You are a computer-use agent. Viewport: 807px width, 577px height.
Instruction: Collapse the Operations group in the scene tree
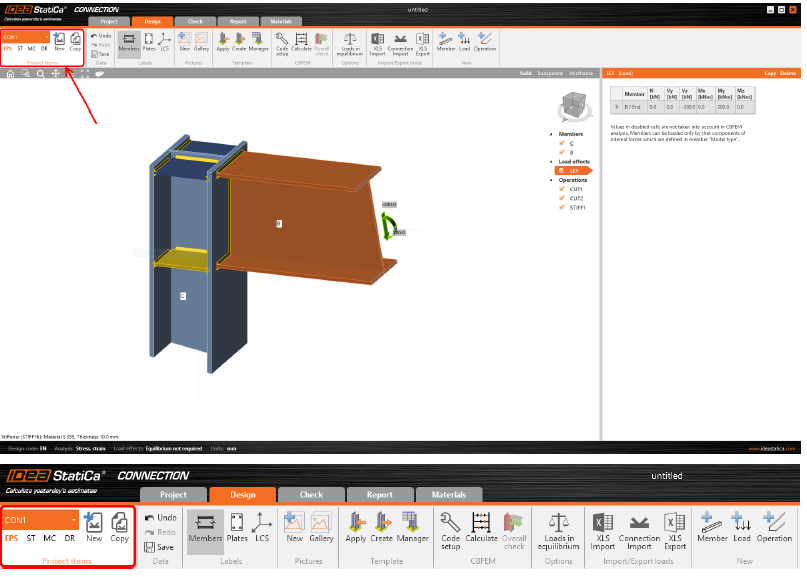551,180
